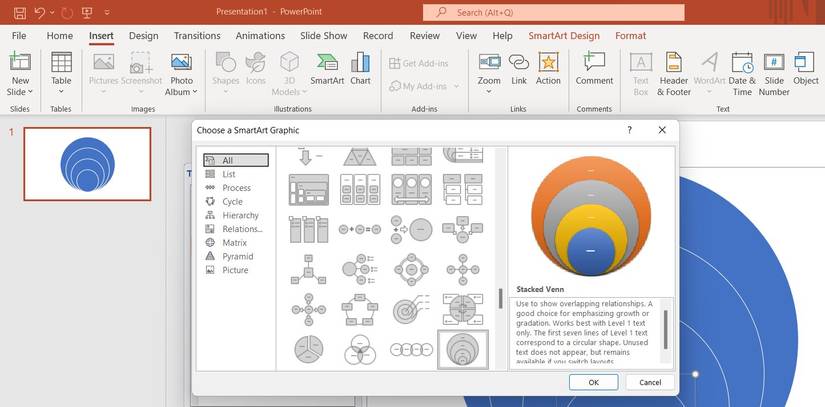Click the Save icon in title bar
This screenshot has height=407, width=825.
20,13
